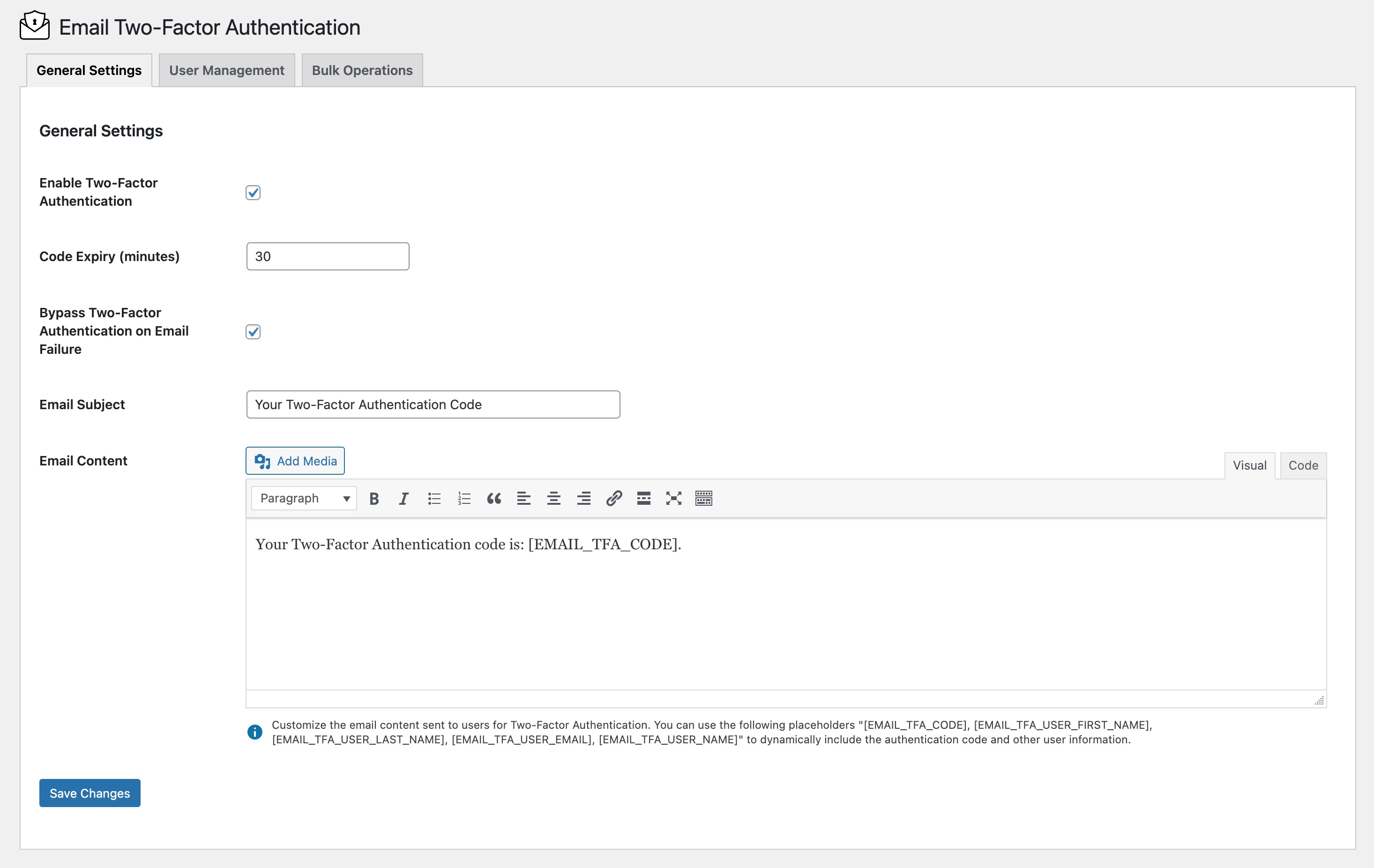Toggle bold formatting in the editor toolbar
The image size is (1374, 868).
374,498
